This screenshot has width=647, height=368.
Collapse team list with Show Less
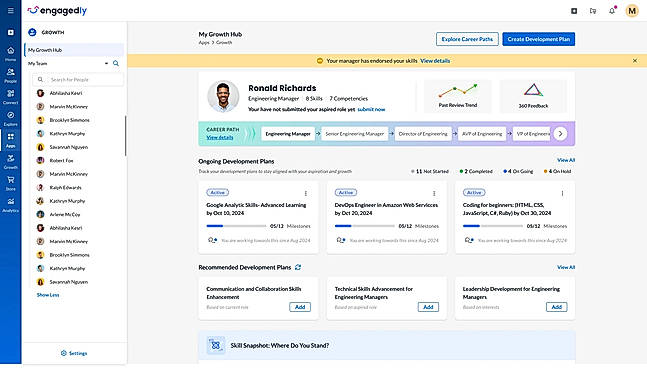[x=48, y=295]
